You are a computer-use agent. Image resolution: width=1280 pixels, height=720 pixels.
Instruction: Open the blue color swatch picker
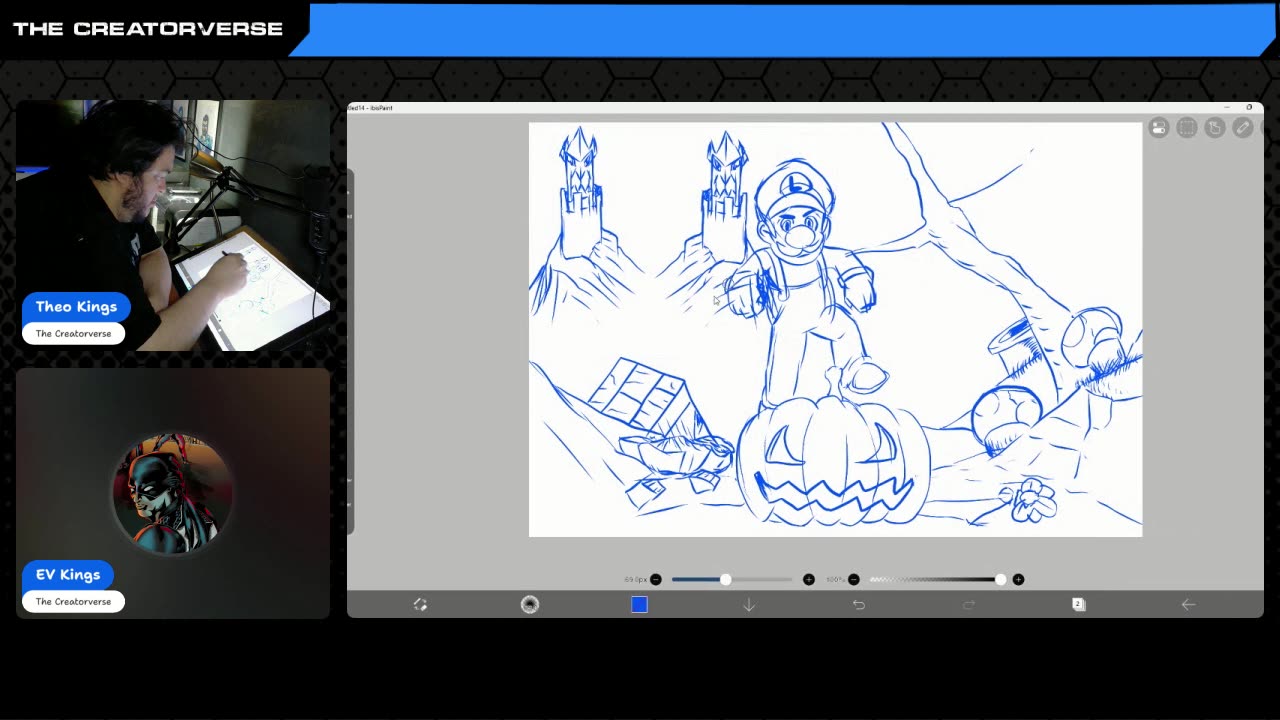click(x=639, y=605)
